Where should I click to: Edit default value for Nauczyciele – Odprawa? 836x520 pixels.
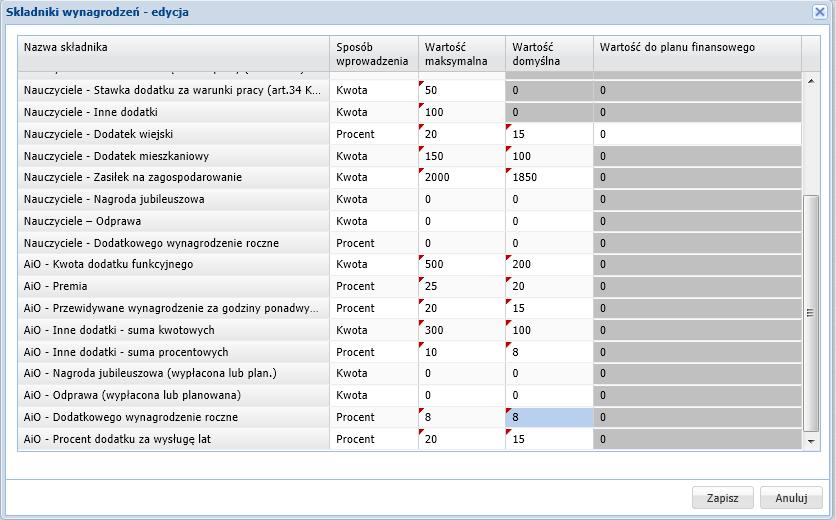pos(549,221)
